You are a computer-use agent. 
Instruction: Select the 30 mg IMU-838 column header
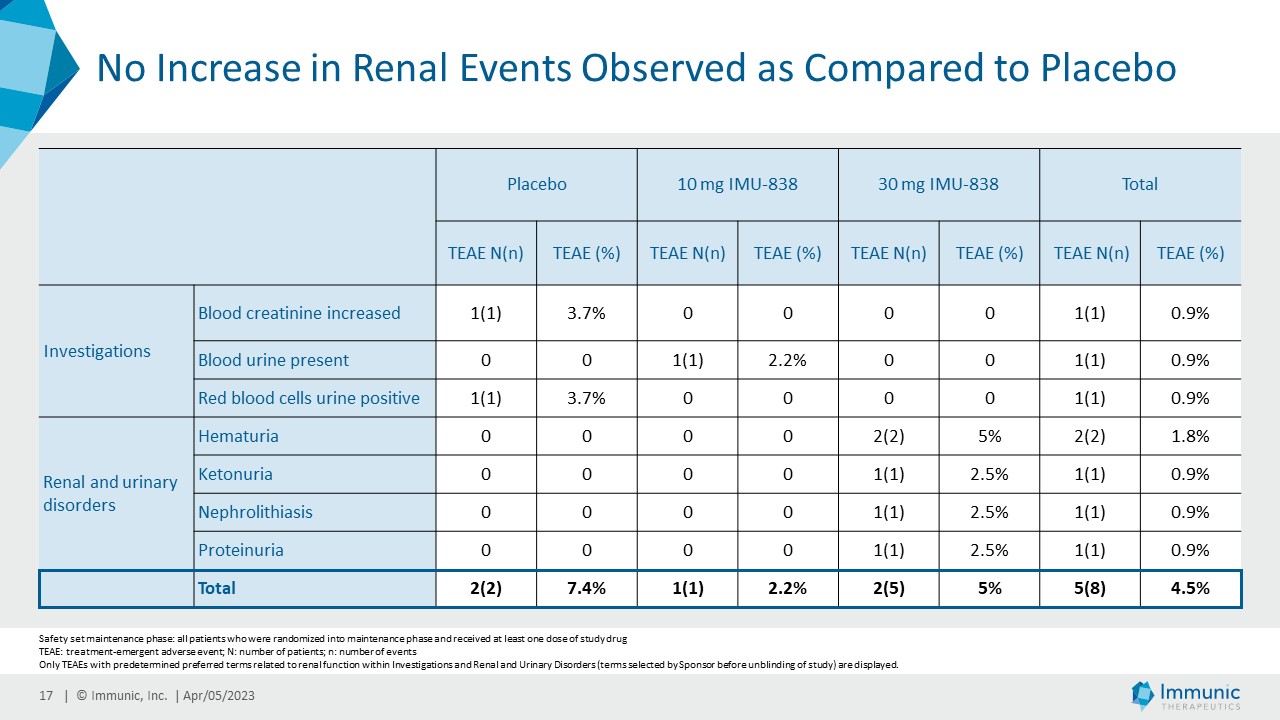click(x=938, y=184)
